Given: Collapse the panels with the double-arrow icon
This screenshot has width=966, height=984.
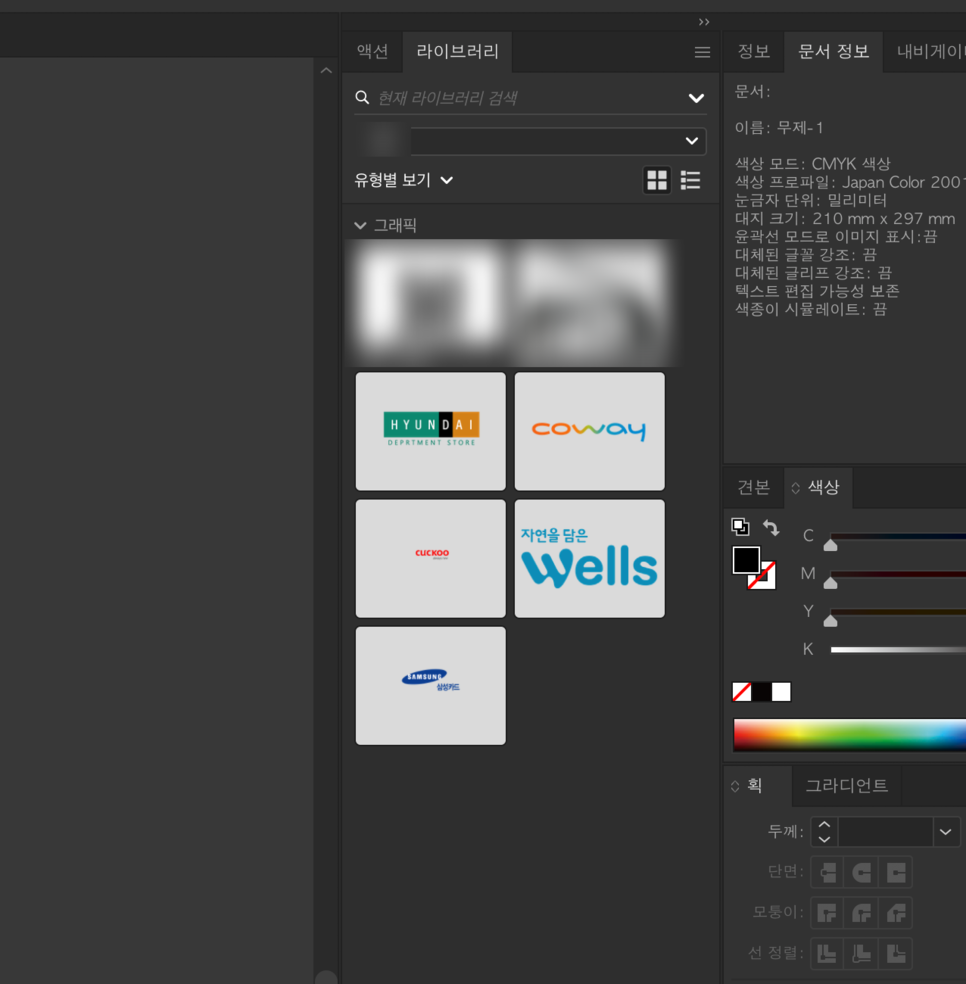Looking at the screenshot, I should pos(704,22).
